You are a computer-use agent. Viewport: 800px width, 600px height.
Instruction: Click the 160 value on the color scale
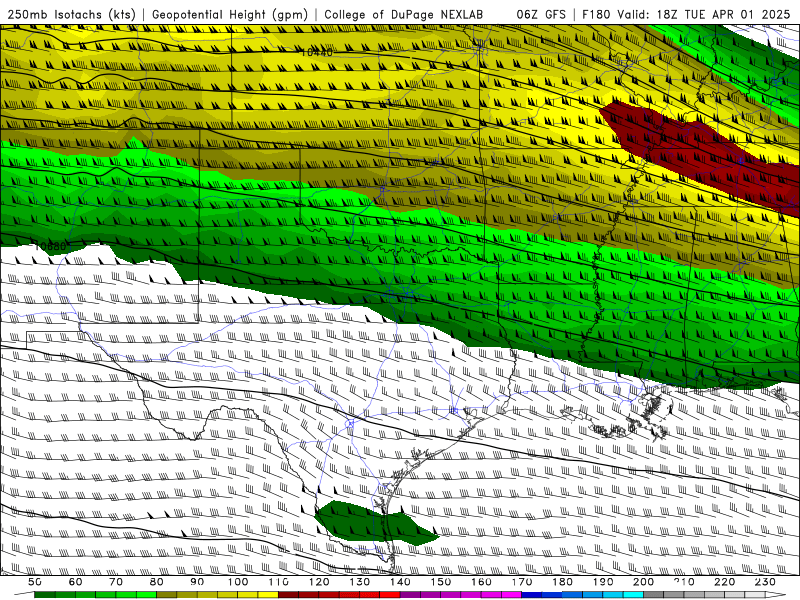click(482, 582)
